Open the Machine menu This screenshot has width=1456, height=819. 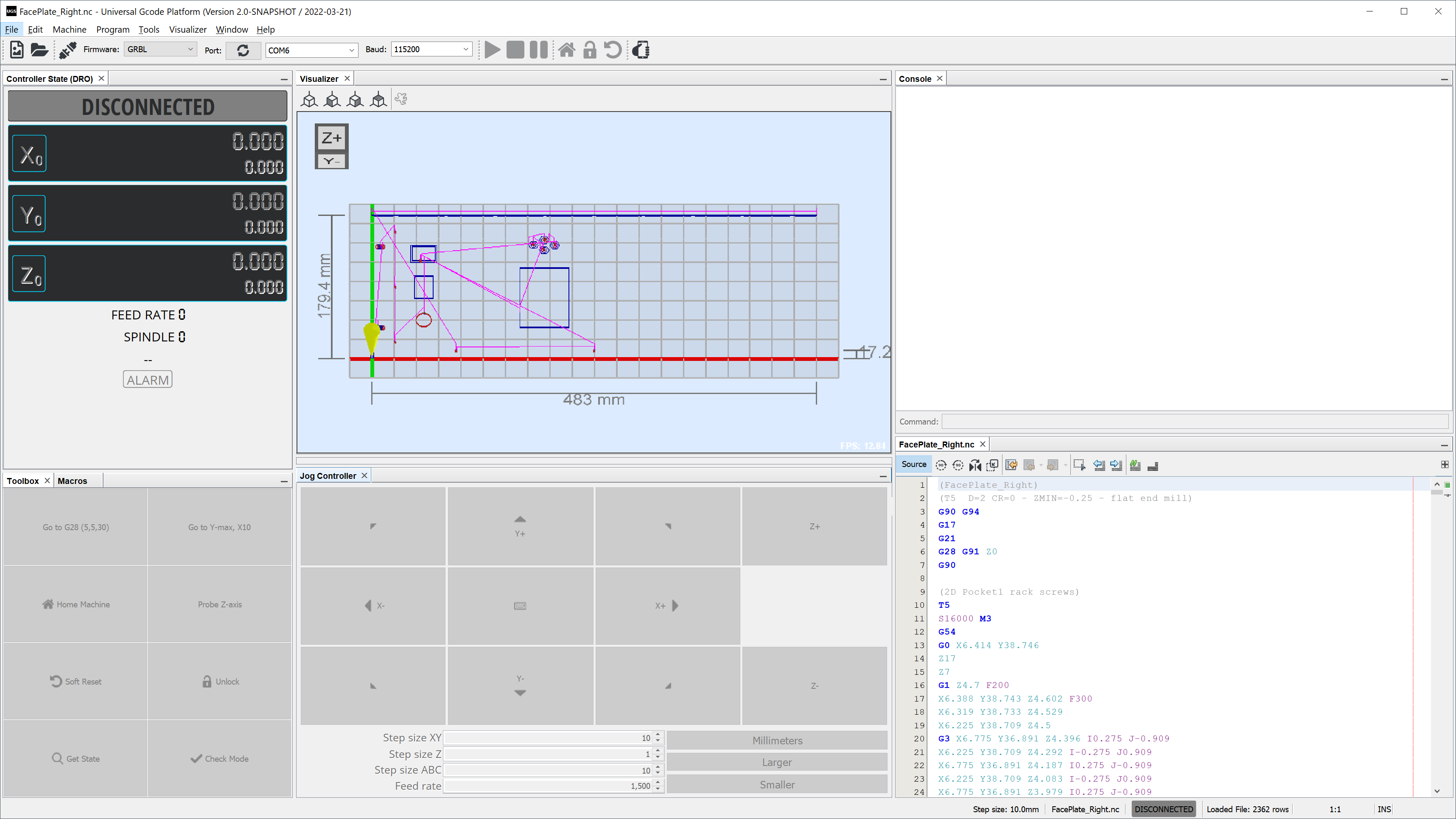tap(69, 29)
